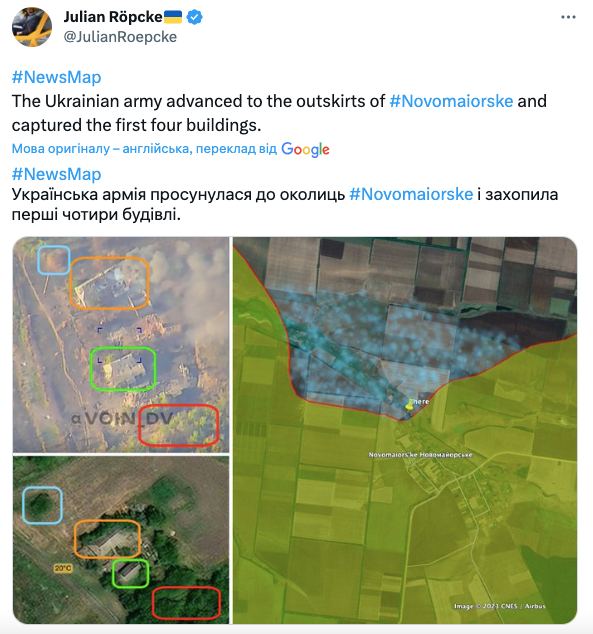The image size is (593, 634).
Task: Open the drone footage image top-left
Action: coord(121,344)
